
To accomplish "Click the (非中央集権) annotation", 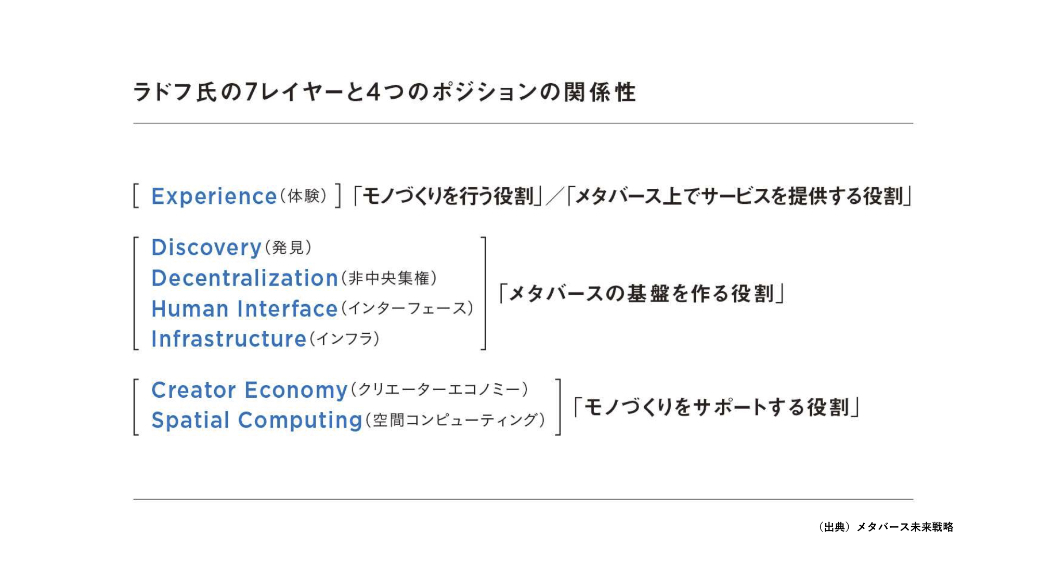I will click(389, 278).
